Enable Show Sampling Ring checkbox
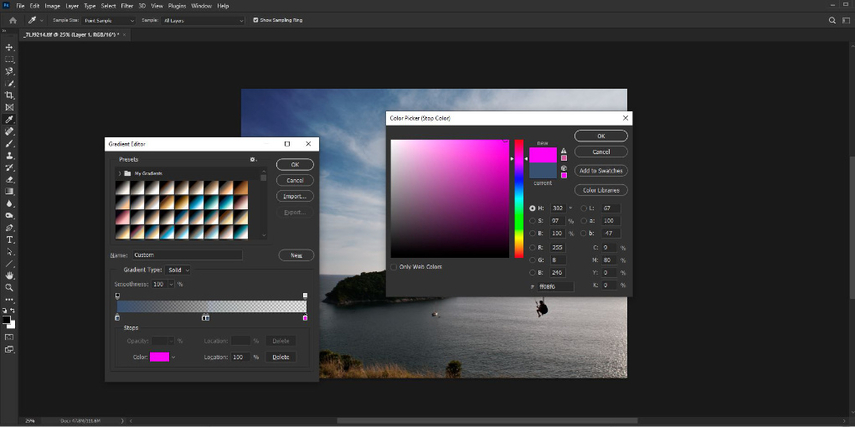The width and height of the screenshot is (855, 427). [x=256, y=20]
